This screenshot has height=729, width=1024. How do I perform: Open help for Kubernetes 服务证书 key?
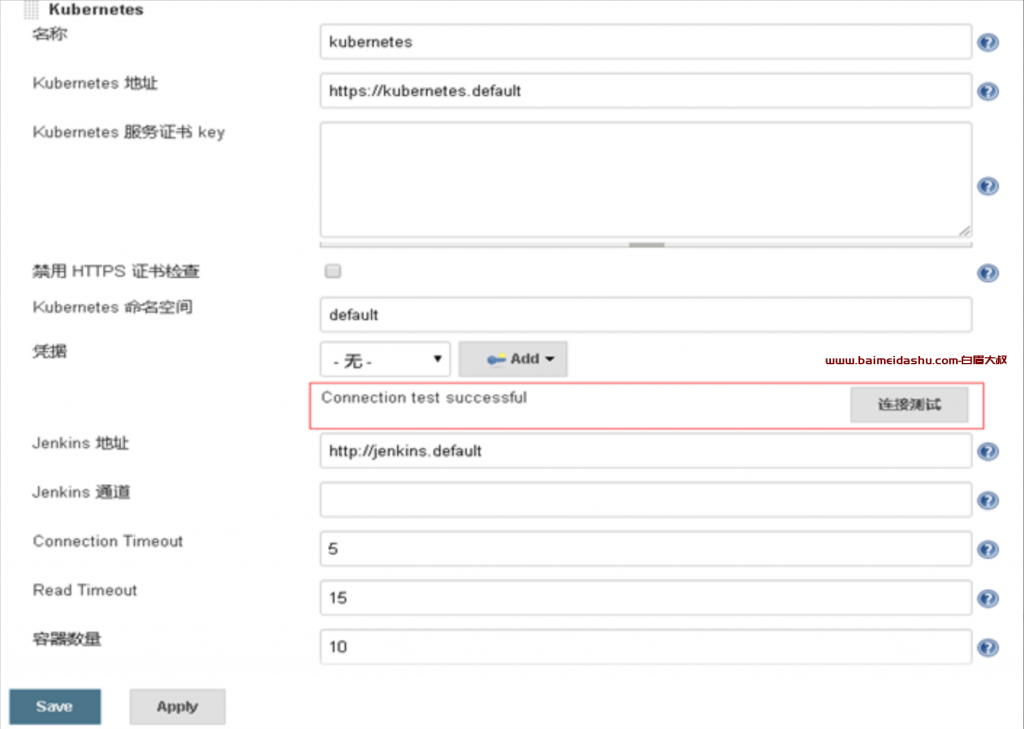click(x=988, y=186)
